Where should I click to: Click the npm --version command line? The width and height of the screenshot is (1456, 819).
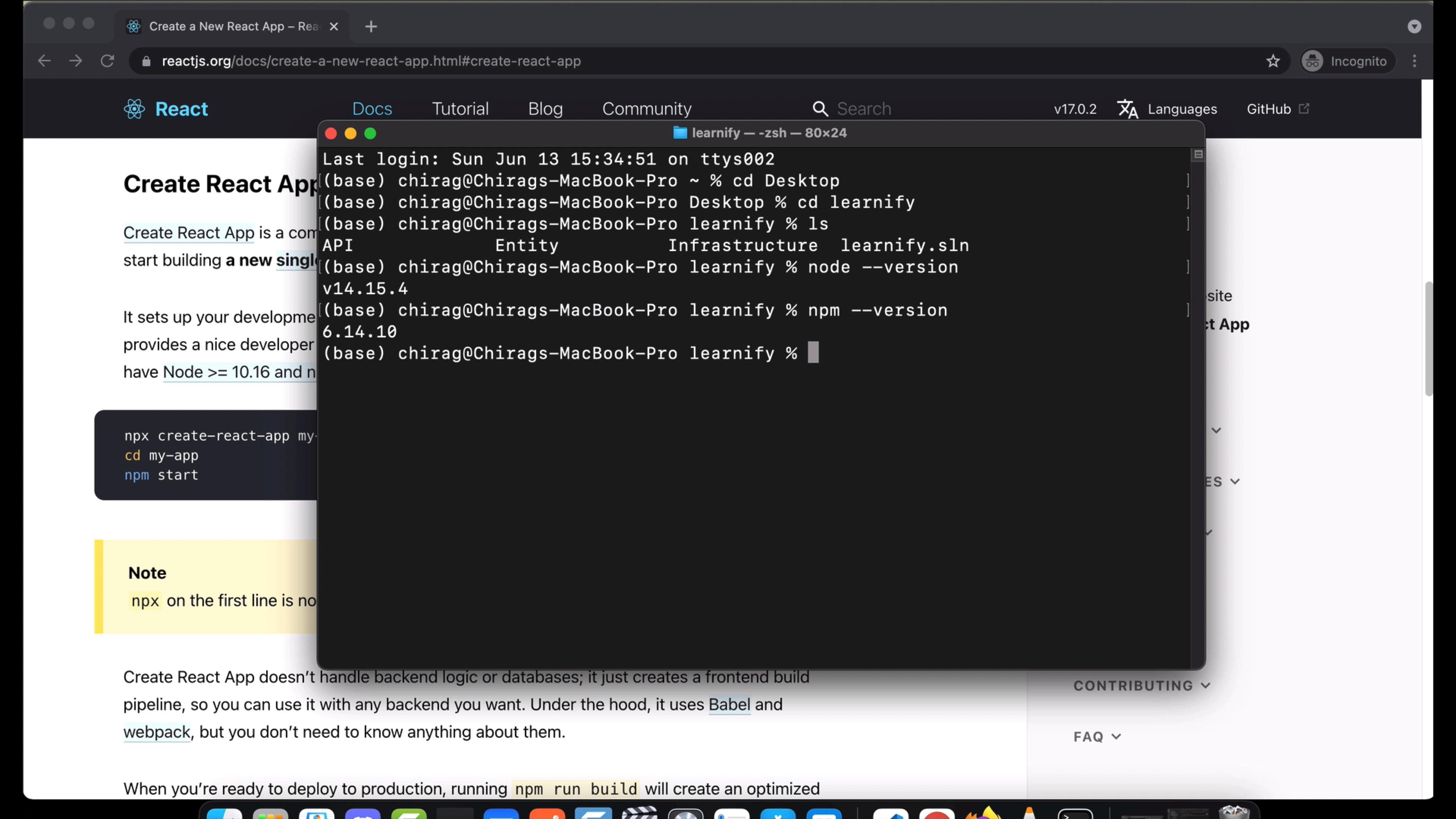coord(635,310)
